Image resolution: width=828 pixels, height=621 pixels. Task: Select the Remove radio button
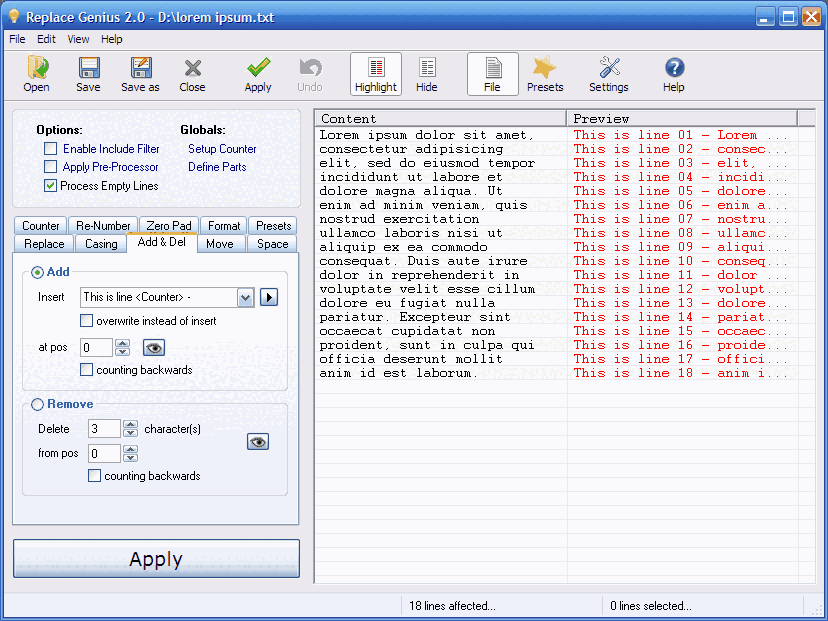(x=38, y=404)
